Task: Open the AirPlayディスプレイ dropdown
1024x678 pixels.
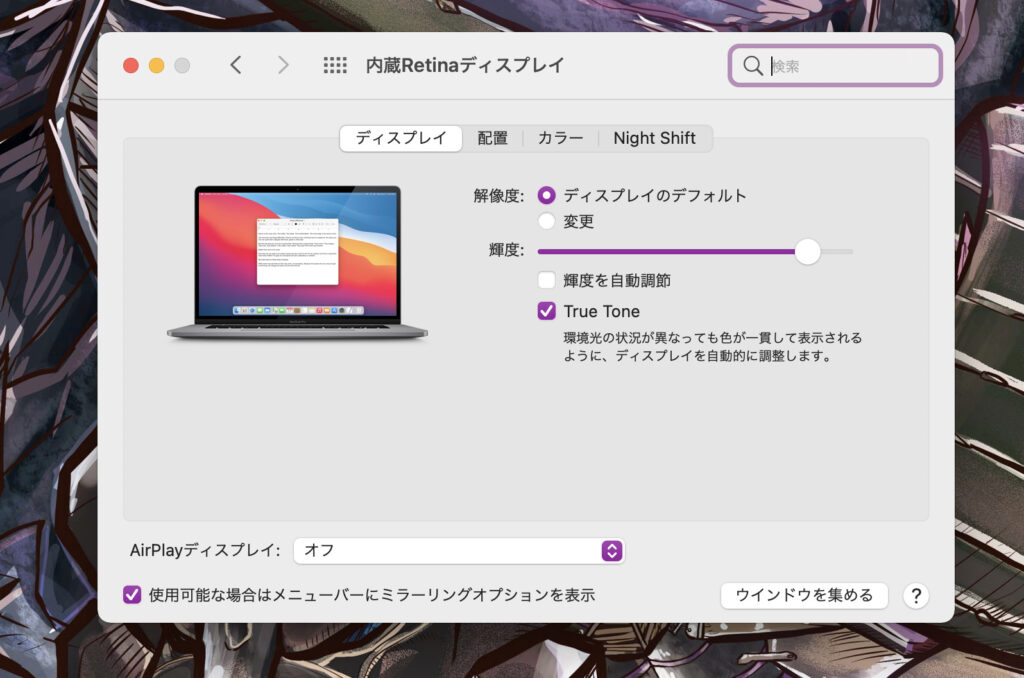Action: click(x=459, y=551)
